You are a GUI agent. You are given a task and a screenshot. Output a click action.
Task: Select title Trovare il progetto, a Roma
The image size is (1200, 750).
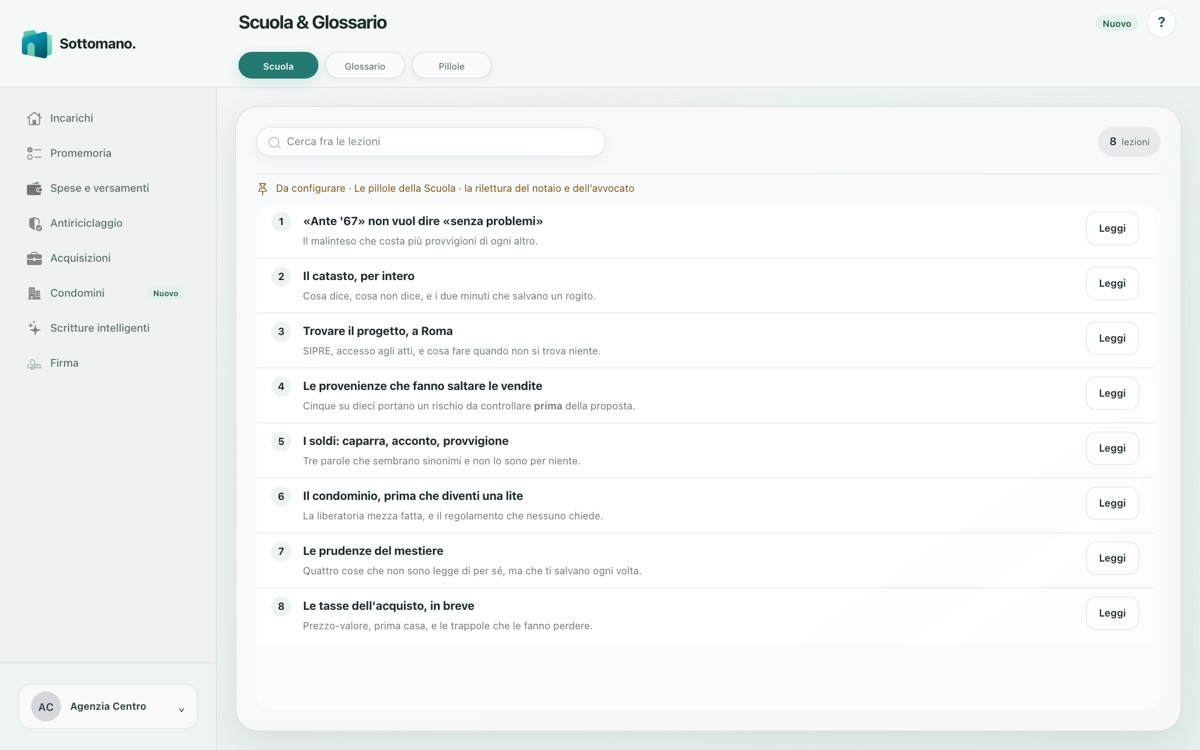coord(378,331)
